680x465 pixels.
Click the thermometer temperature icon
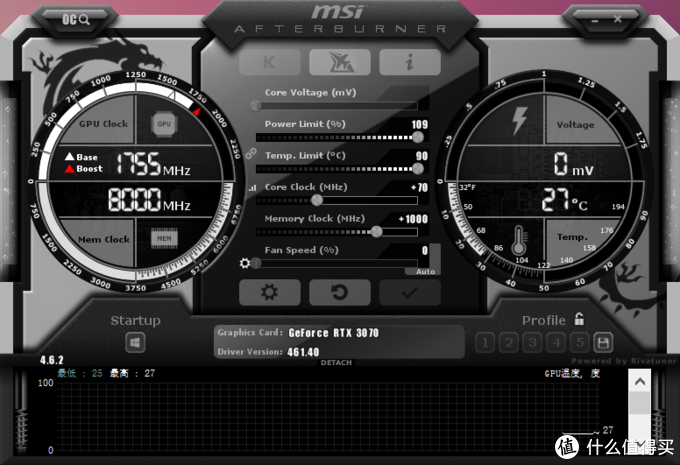coord(519,240)
